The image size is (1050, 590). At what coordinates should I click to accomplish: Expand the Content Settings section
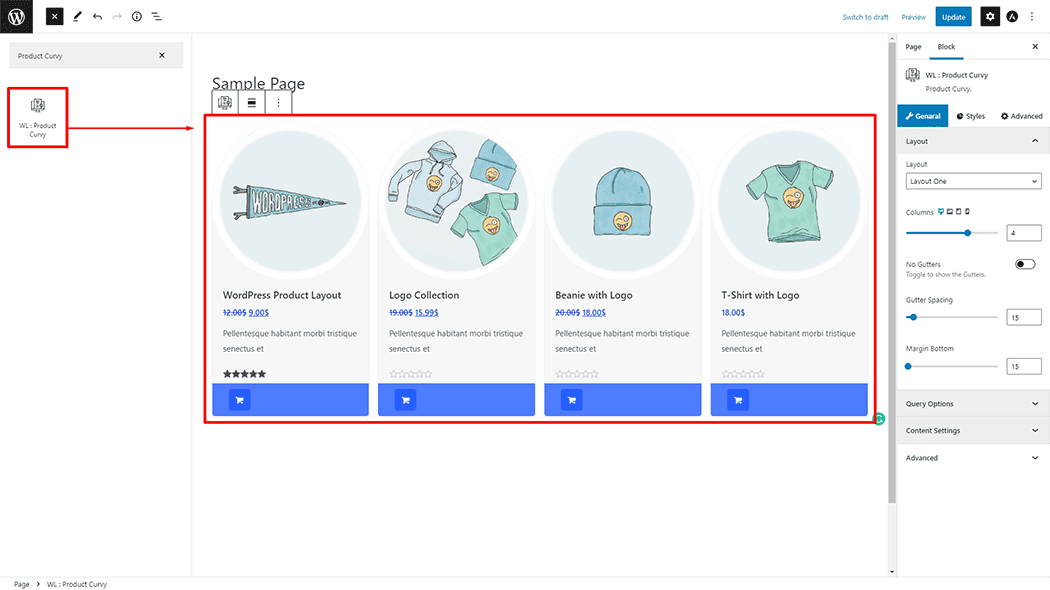coord(973,431)
